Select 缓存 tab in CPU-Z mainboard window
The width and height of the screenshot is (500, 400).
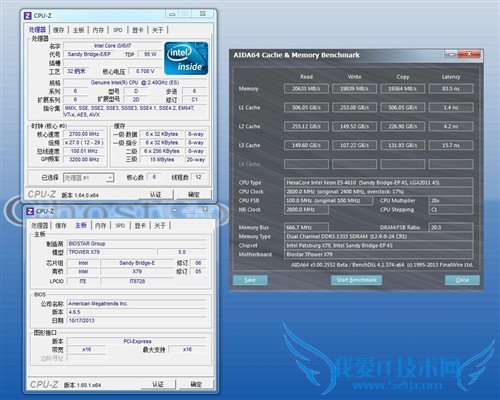click(x=61, y=226)
